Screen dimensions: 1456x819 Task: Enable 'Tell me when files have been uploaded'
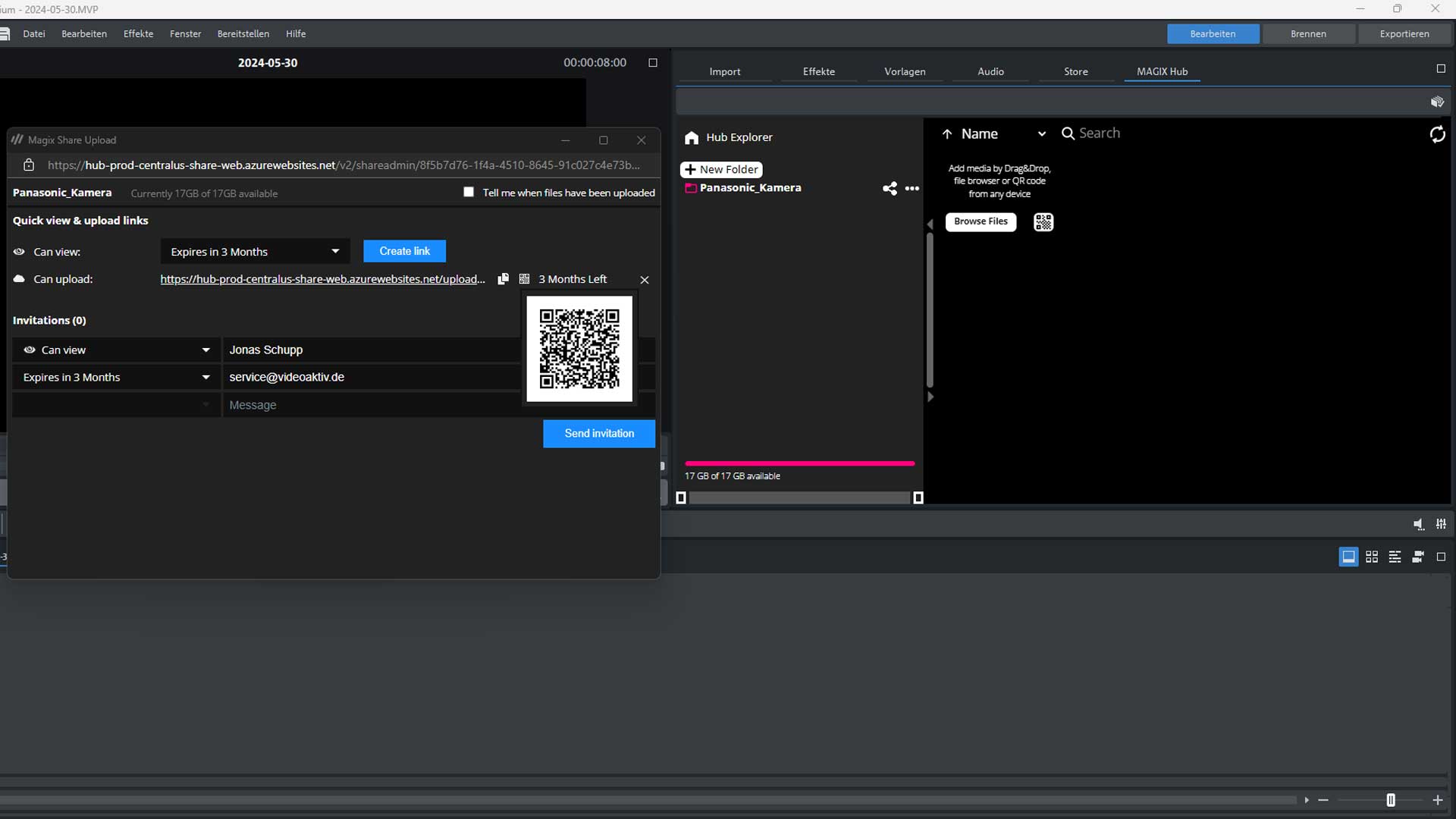pyautogui.click(x=469, y=192)
